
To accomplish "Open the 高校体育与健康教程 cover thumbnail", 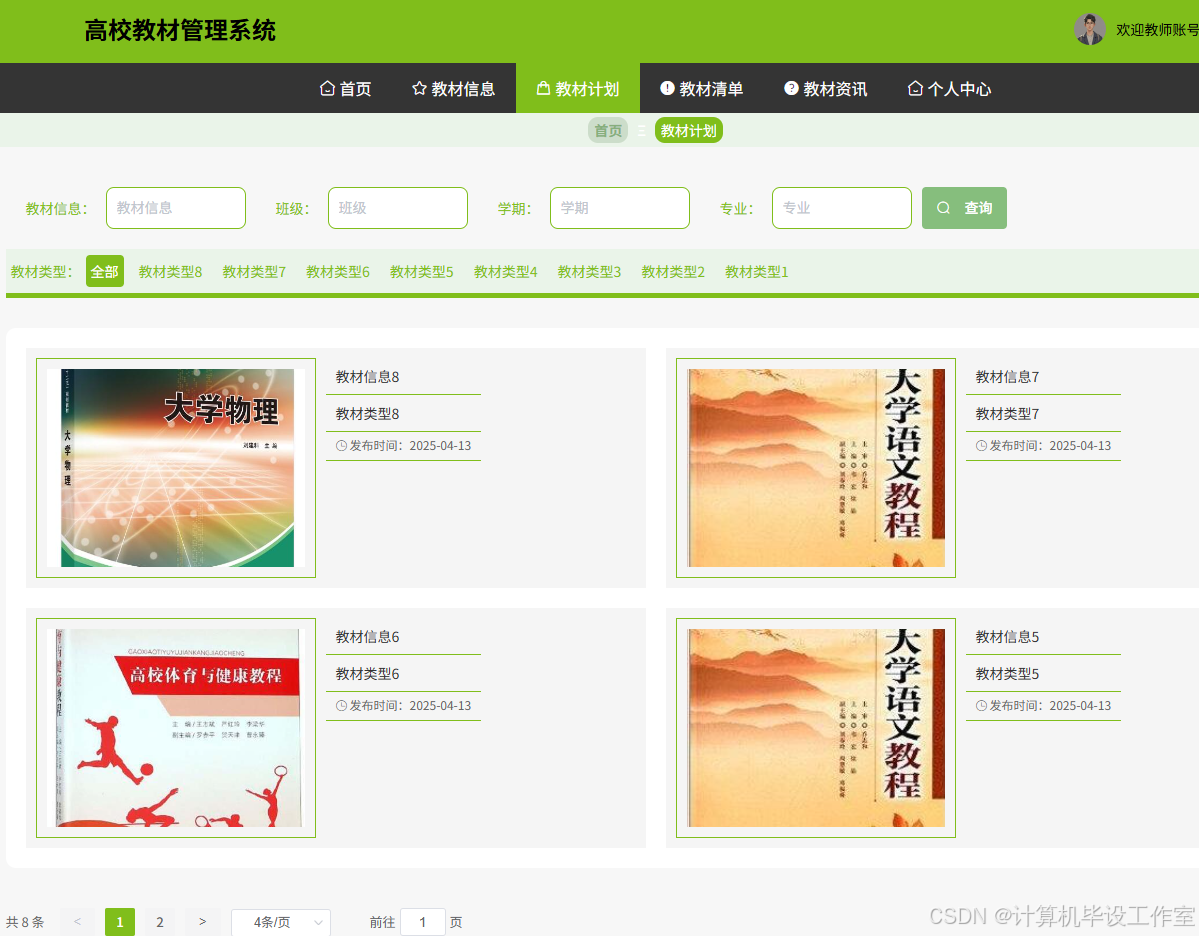I will (x=176, y=728).
